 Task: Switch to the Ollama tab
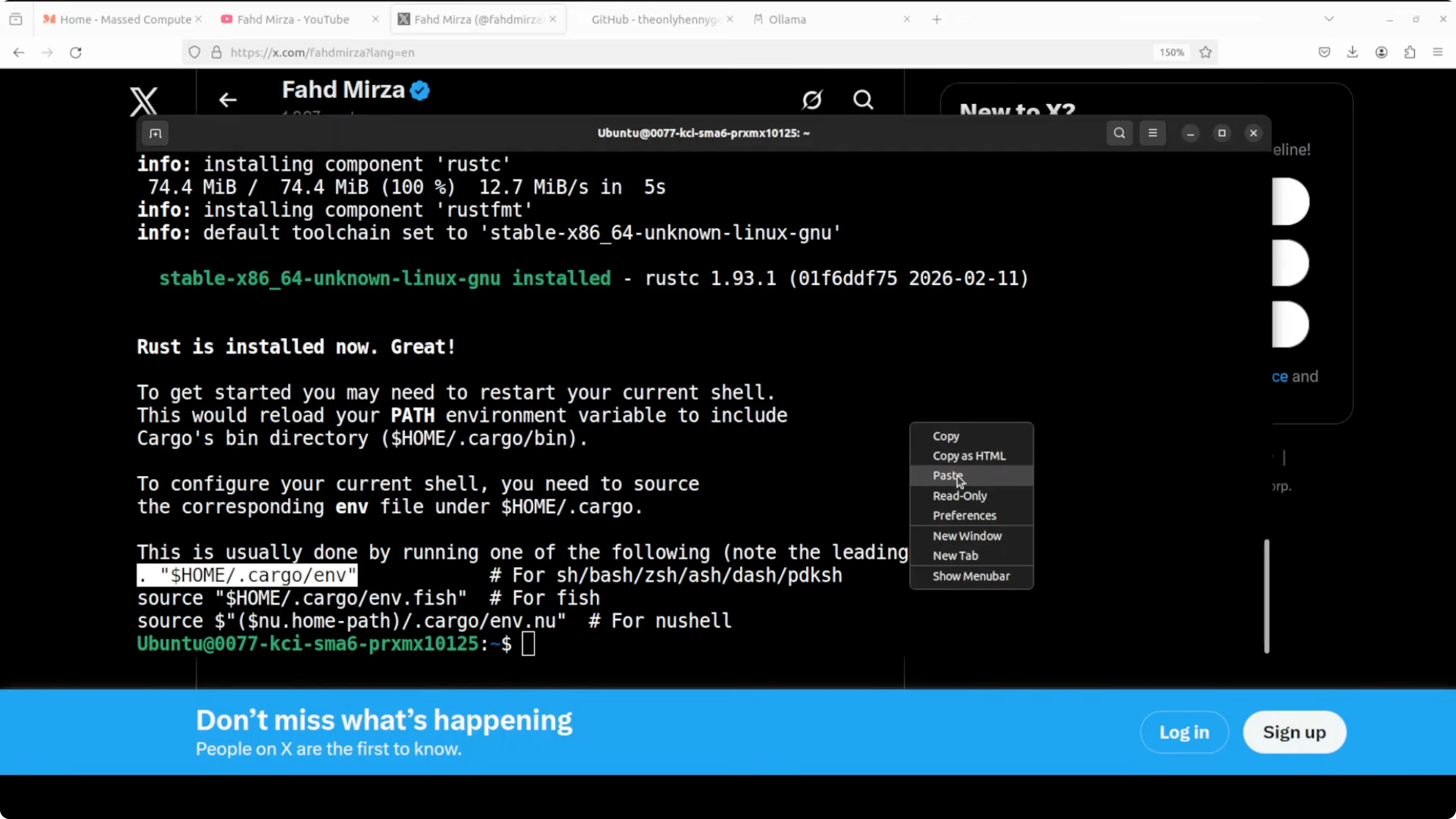(x=787, y=19)
